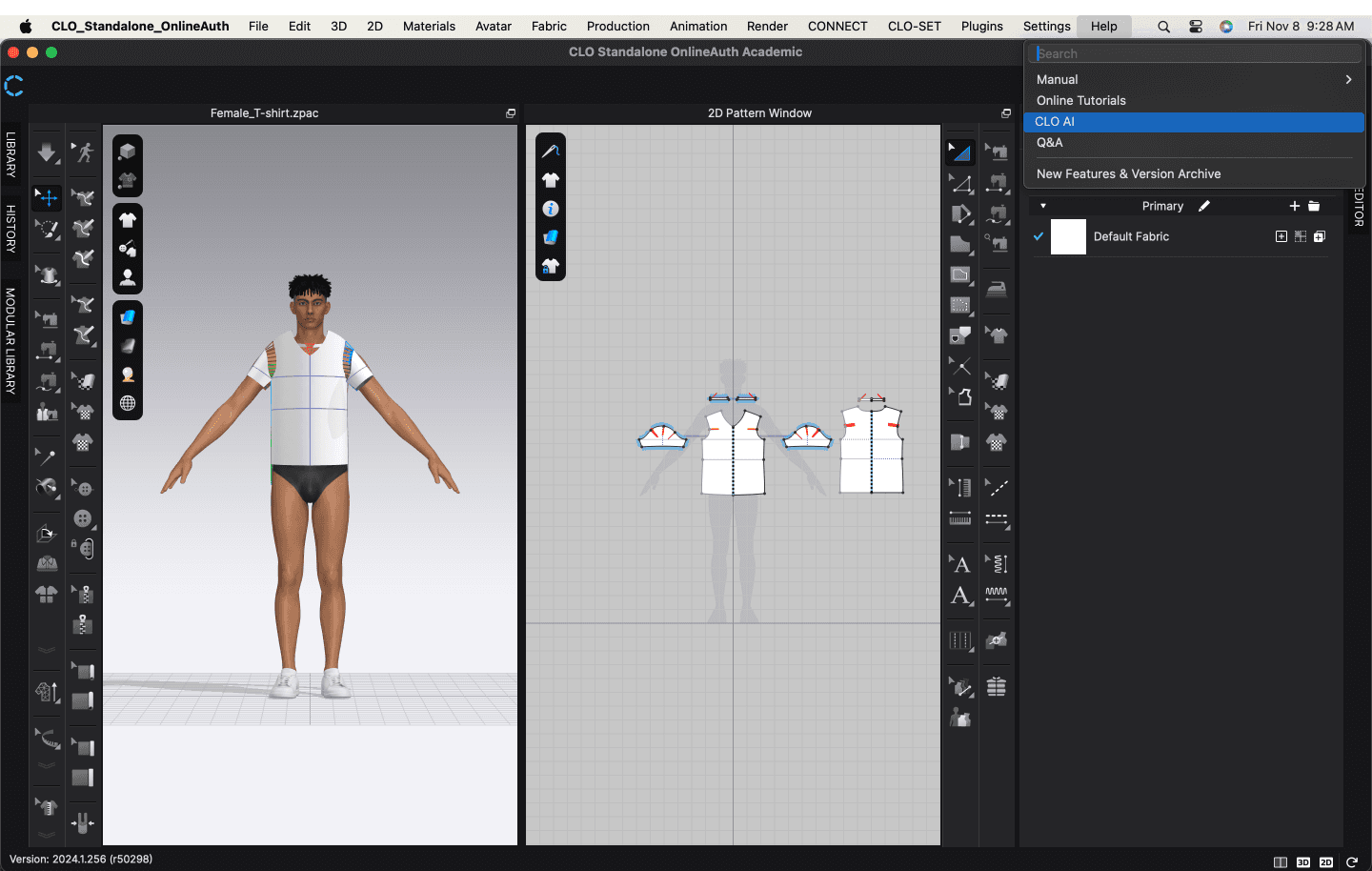Screen dimensions: 1372x871
Task: Detach the Female_T-shirt.zpac 3D window
Action: pos(511,113)
